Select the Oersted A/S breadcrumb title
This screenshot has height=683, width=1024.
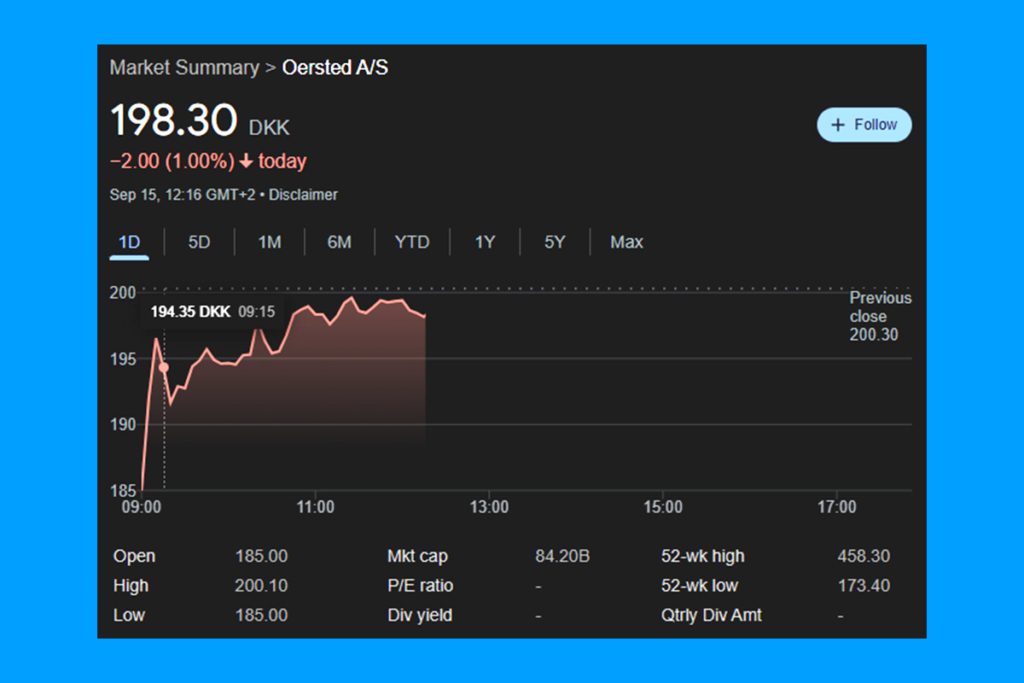click(336, 67)
